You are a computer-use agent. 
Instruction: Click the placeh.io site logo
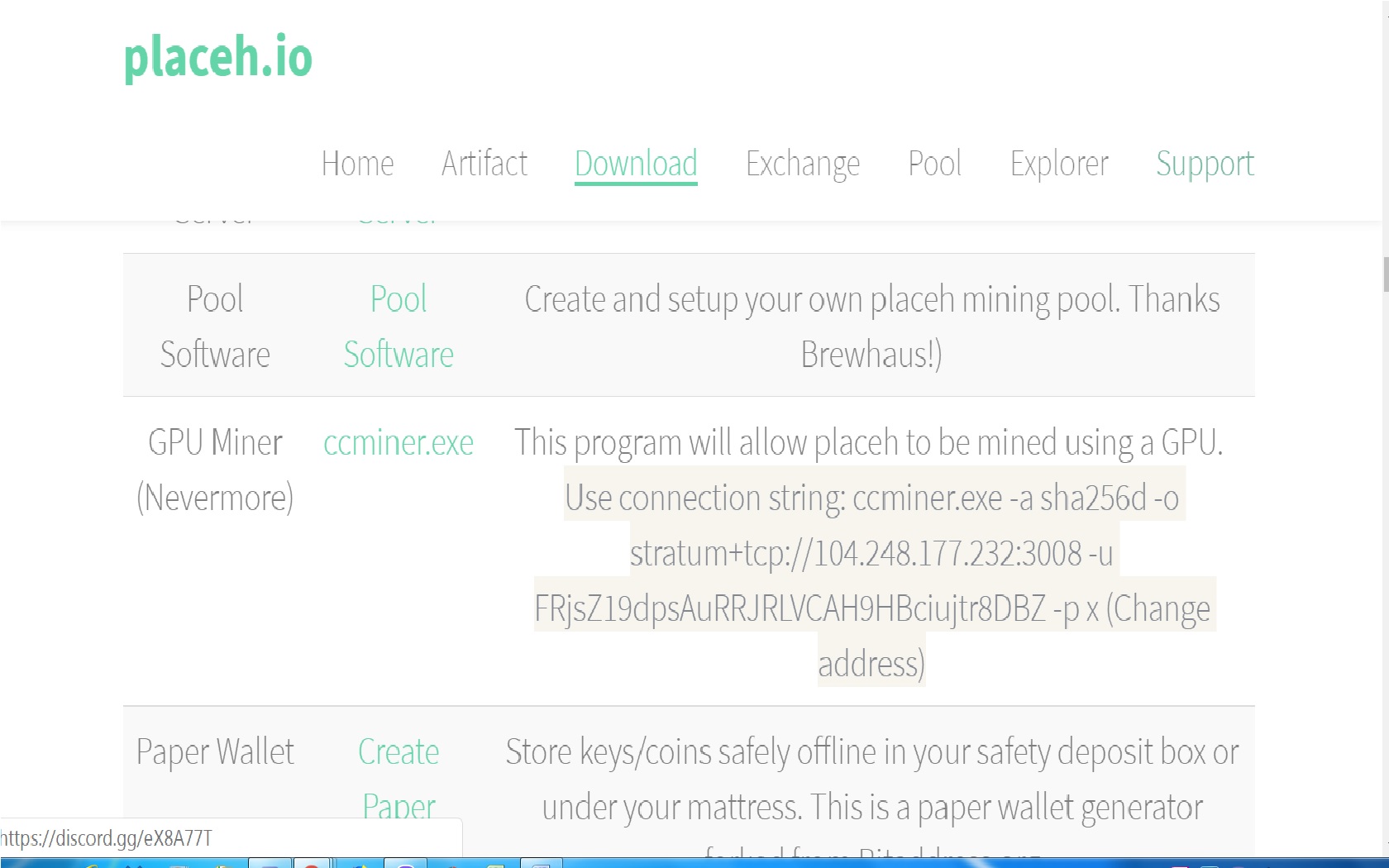coord(218,57)
